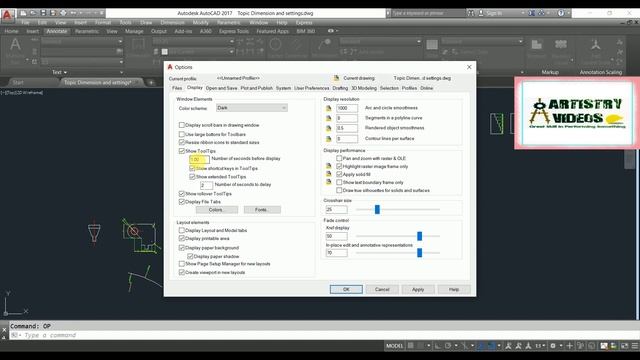
Task: Click the Help button in Options dialog
Action: click(454, 289)
